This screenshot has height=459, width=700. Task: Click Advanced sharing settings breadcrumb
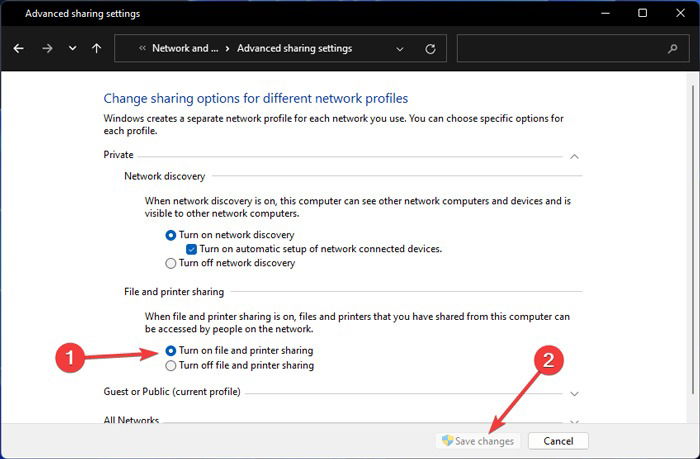(x=295, y=48)
